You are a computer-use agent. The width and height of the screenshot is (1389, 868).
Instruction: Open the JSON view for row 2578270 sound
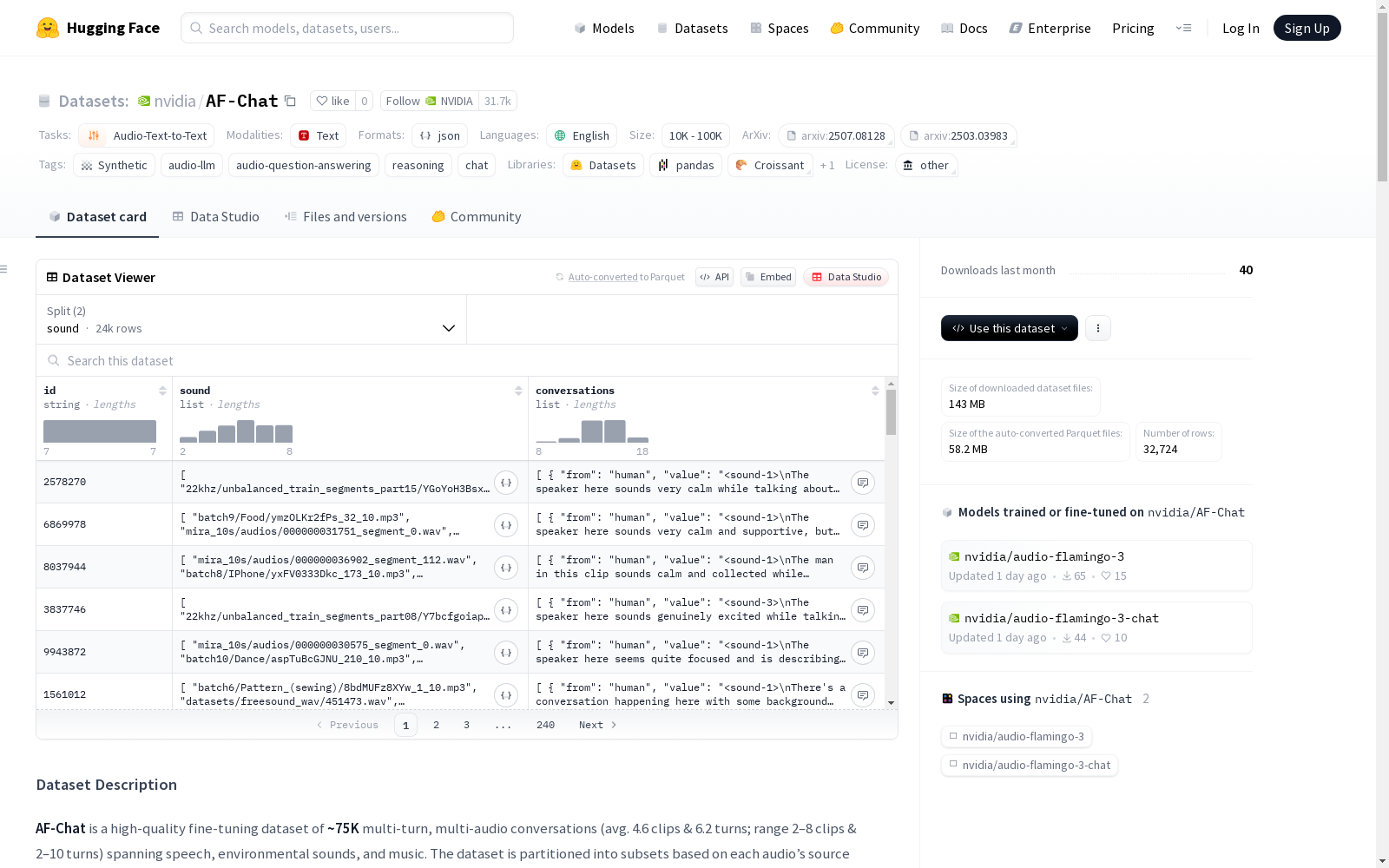506,483
